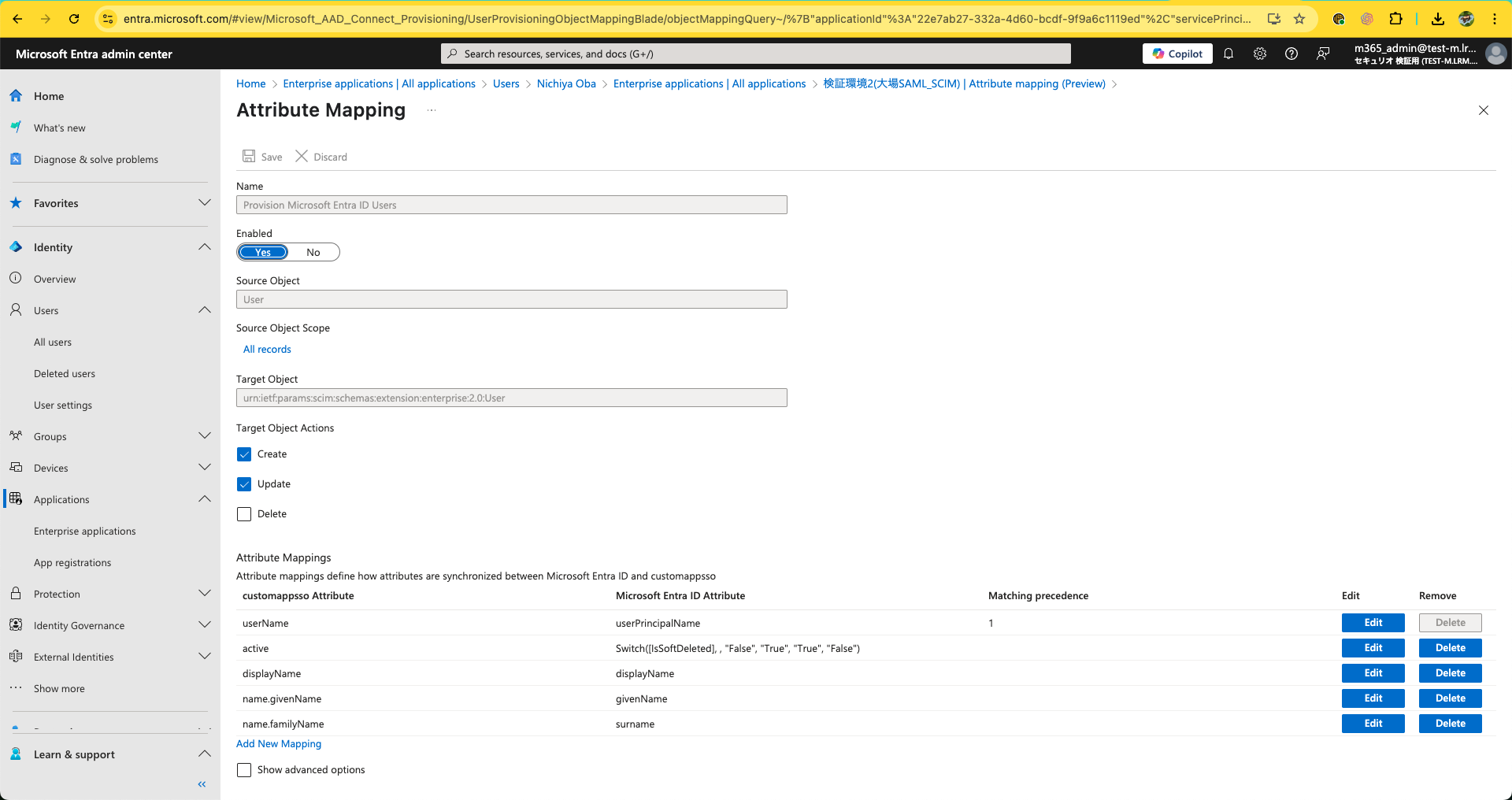Open help question mark icon
1512x800 pixels.
[x=1291, y=54]
